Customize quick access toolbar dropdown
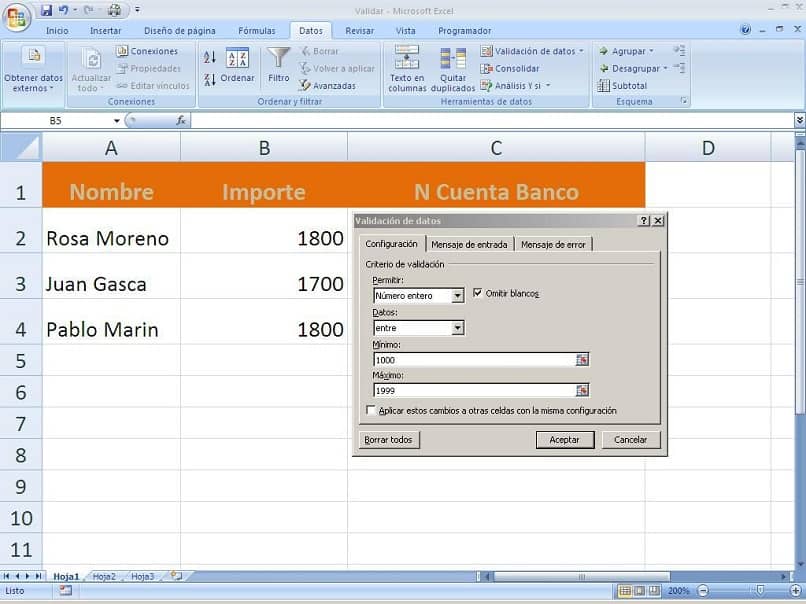Viewport: 806px width, 604px height. [137, 10]
